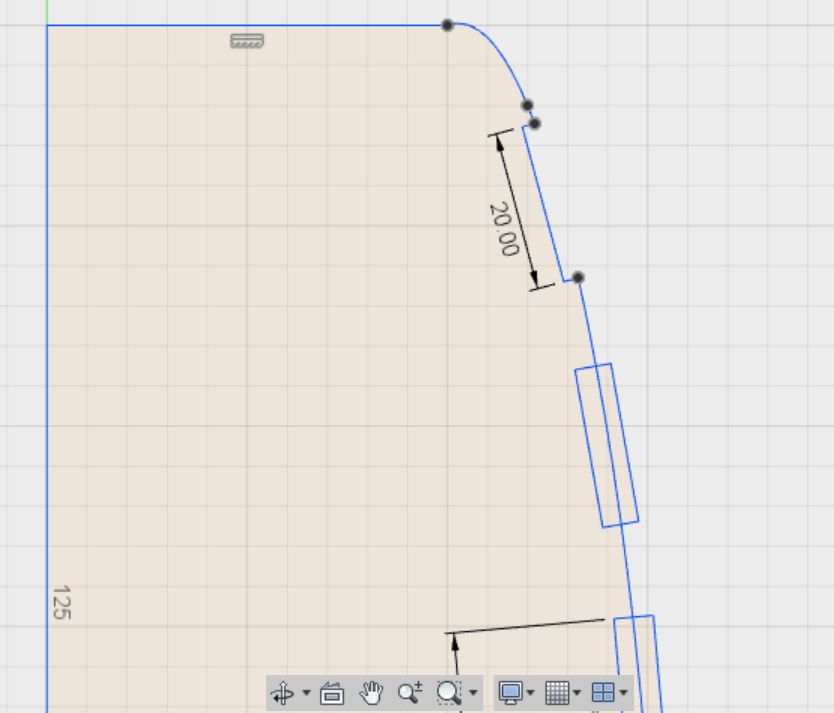The image size is (834, 713).
Task: Select the upper blue rectangle on slanted edge
Action: tap(607, 446)
